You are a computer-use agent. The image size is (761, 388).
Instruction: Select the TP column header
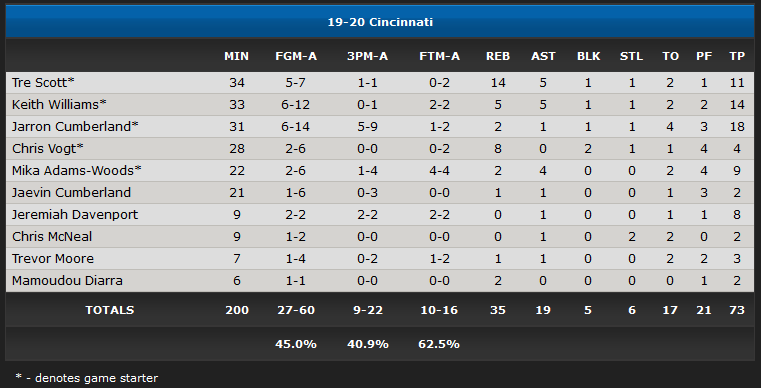tap(737, 56)
